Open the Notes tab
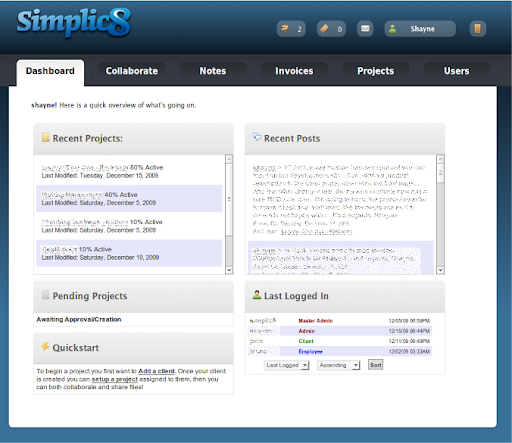 [x=213, y=71]
